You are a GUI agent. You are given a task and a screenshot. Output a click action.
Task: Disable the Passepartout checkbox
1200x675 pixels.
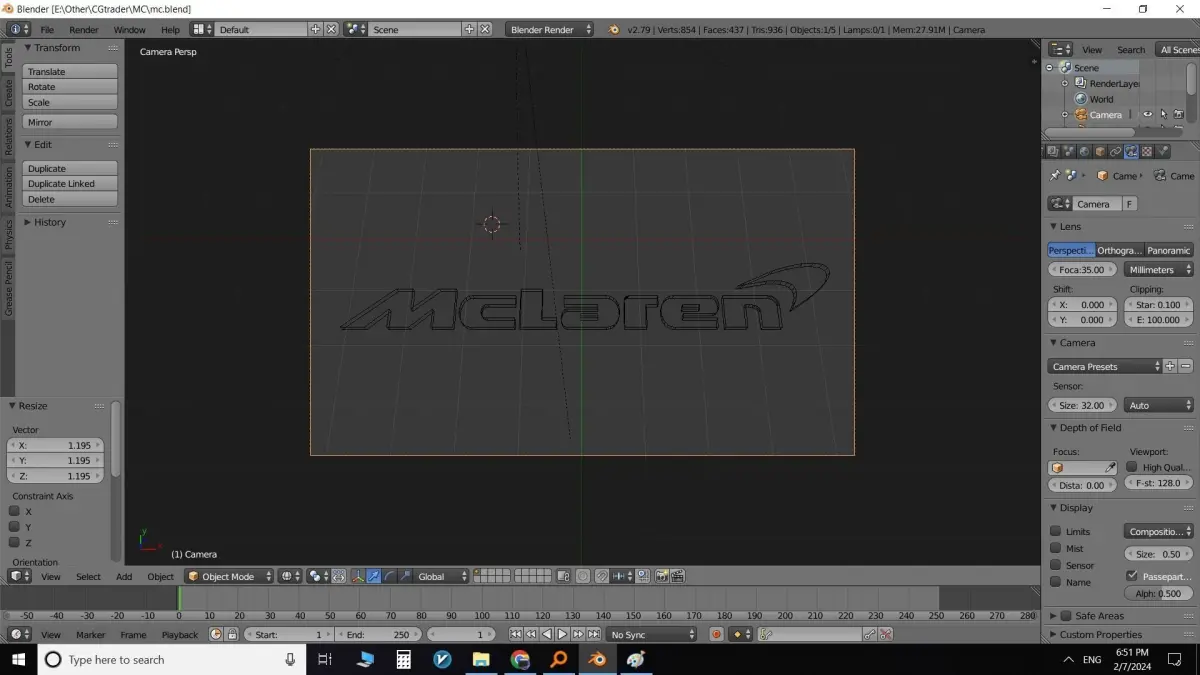click(x=1131, y=576)
